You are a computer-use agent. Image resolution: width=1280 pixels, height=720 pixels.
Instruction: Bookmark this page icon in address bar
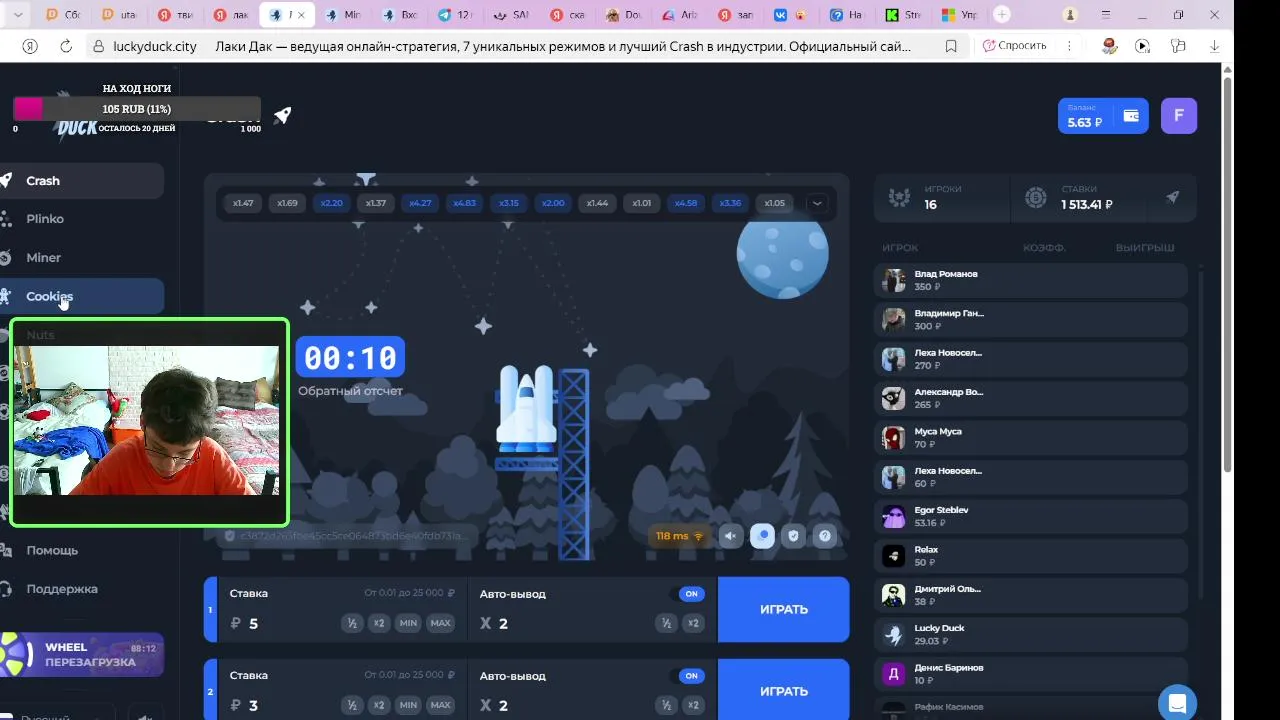[951, 46]
